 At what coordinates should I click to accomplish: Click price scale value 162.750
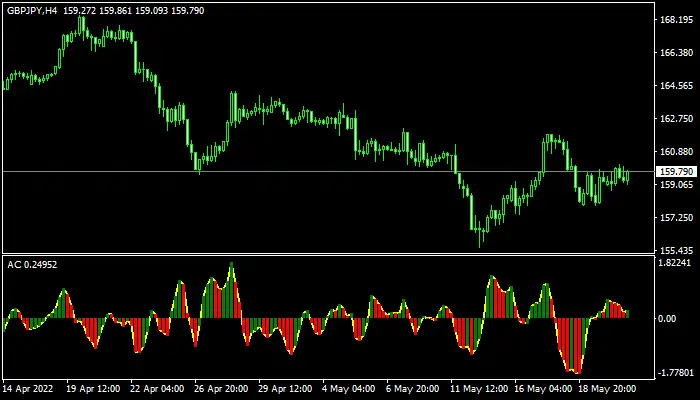click(x=676, y=119)
